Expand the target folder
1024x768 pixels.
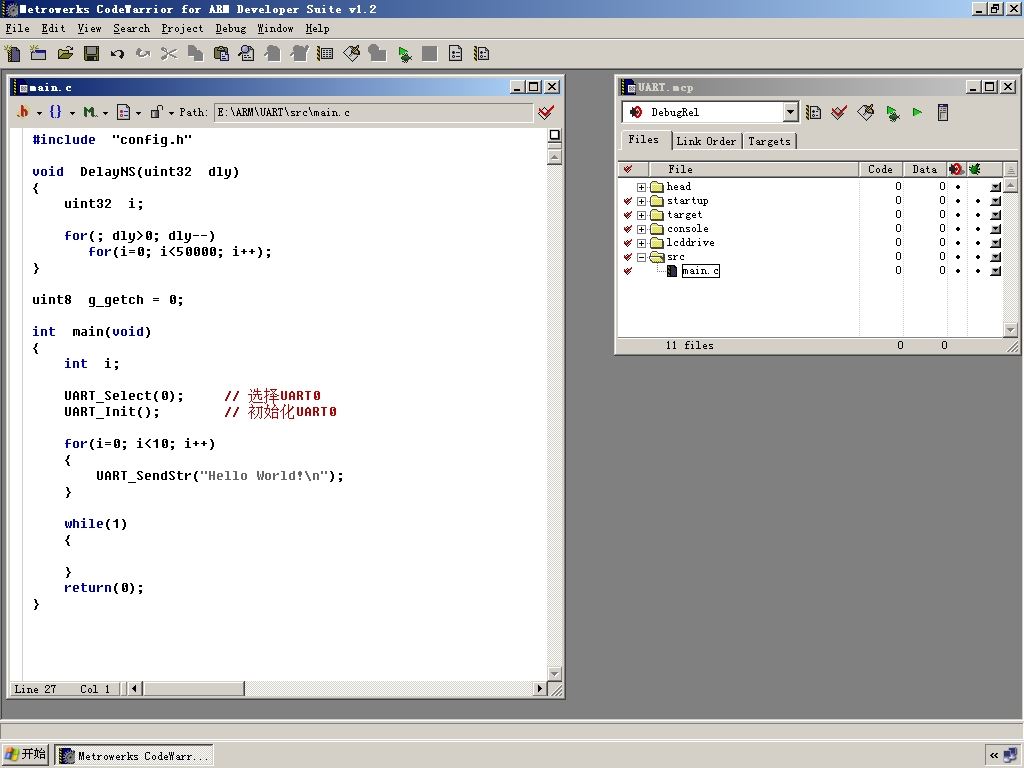(x=641, y=215)
